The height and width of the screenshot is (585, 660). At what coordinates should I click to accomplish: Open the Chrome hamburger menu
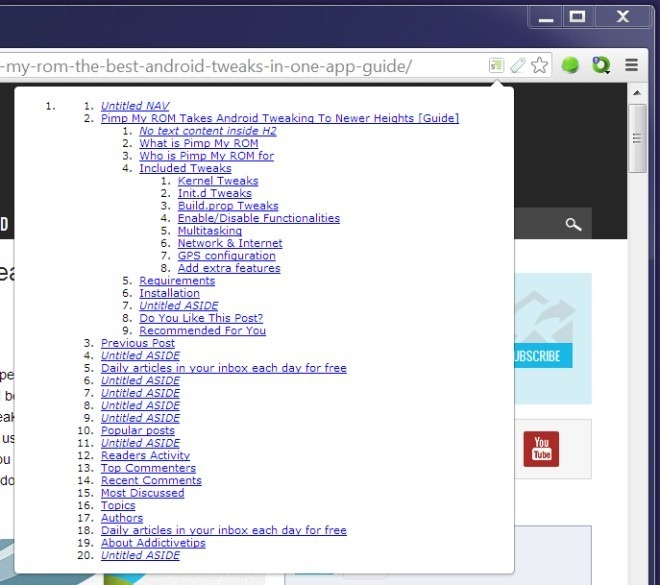pyautogui.click(x=631, y=65)
